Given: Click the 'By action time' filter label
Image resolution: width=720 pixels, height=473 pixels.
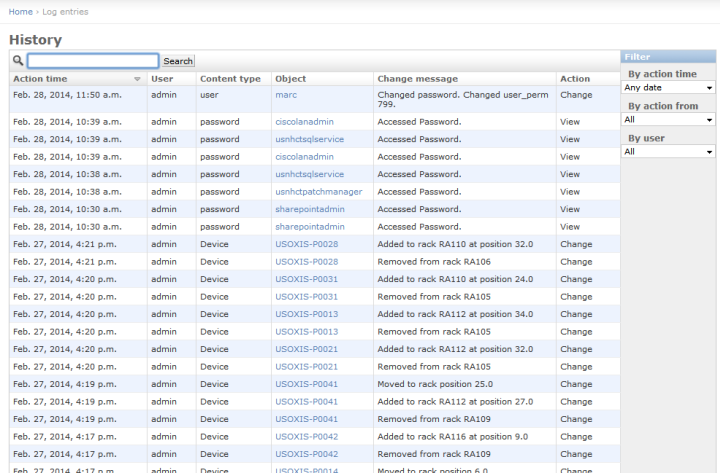Looking at the screenshot, I should [x=662, y=74].
